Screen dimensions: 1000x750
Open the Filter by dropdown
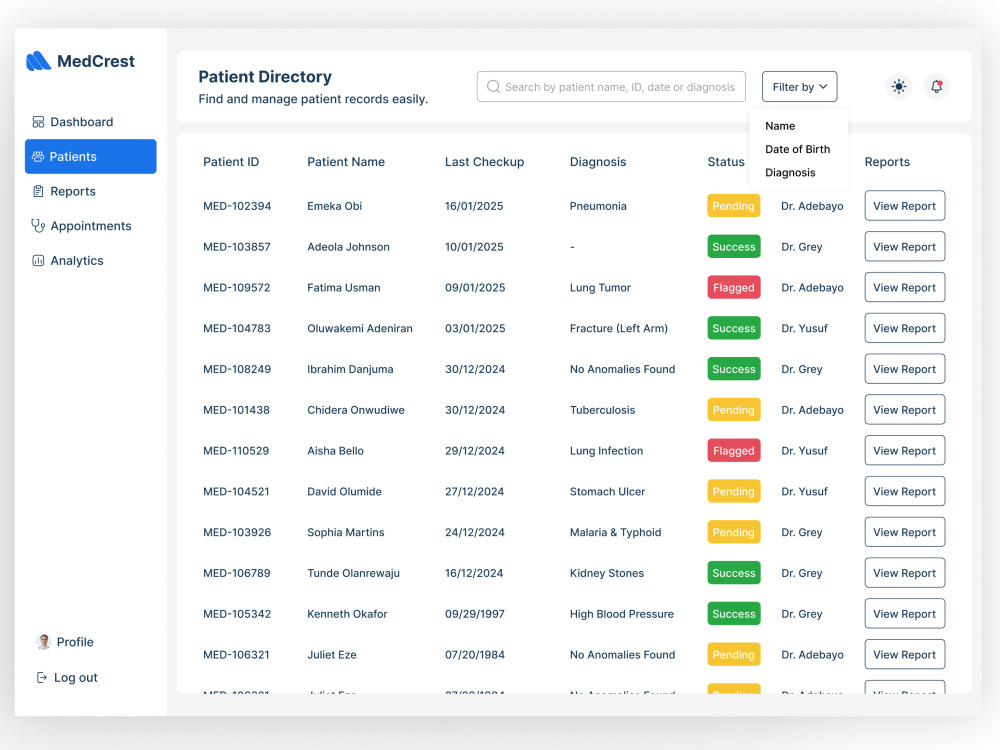pos(799,87)
